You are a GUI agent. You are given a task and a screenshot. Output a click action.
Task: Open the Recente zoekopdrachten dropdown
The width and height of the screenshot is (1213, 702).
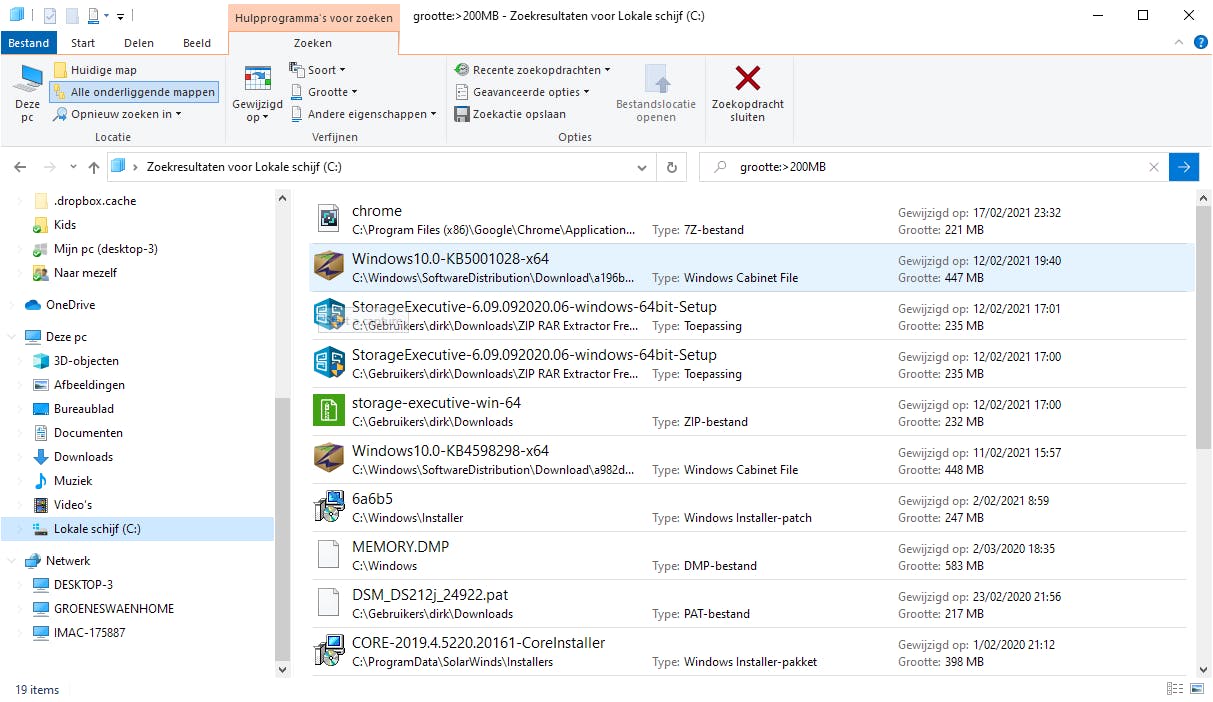536,70
